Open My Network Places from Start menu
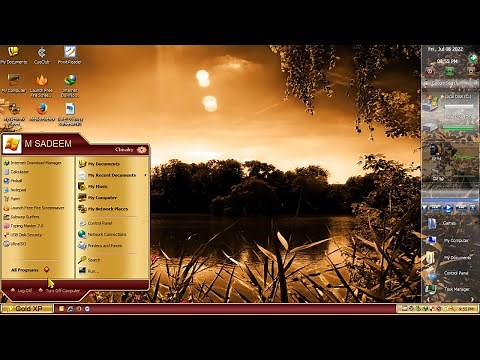The image size is (480, 360). coord(103,209)
